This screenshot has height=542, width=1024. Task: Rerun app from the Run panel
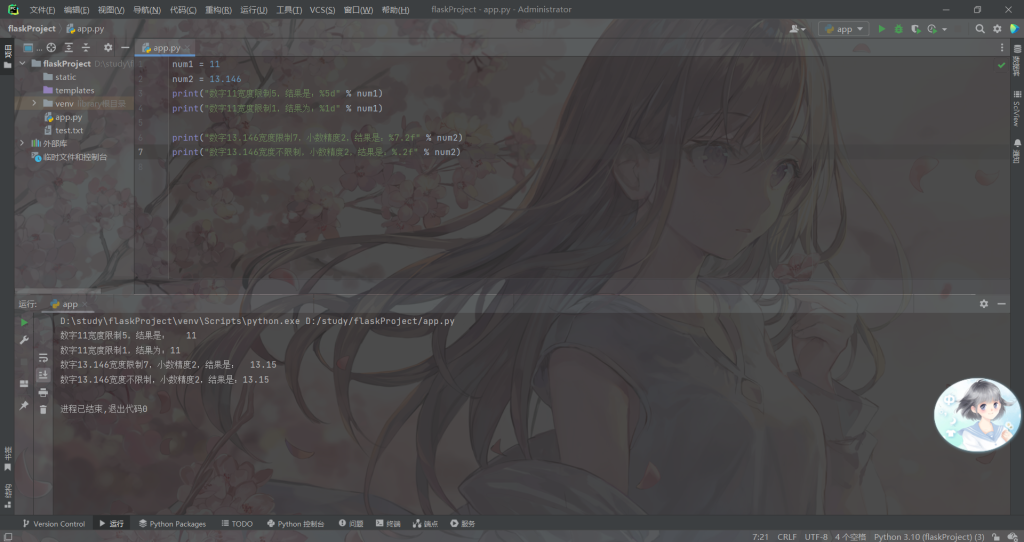coord(24,322)
